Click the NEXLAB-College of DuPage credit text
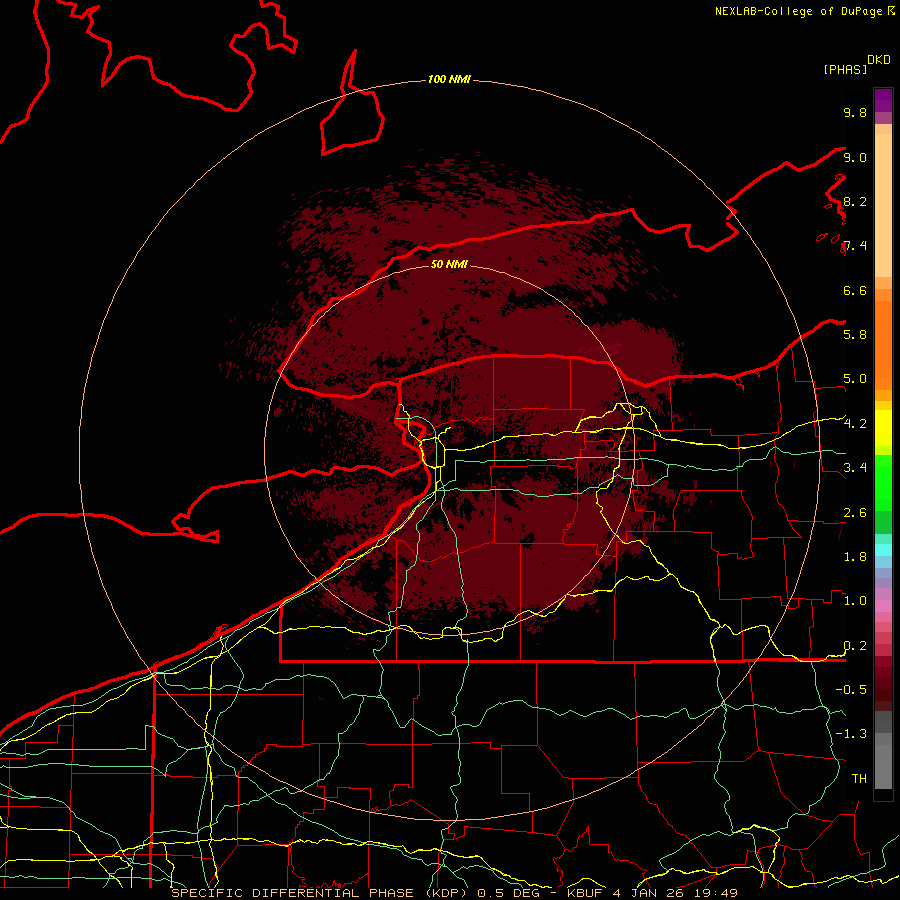 click(799, 11)
